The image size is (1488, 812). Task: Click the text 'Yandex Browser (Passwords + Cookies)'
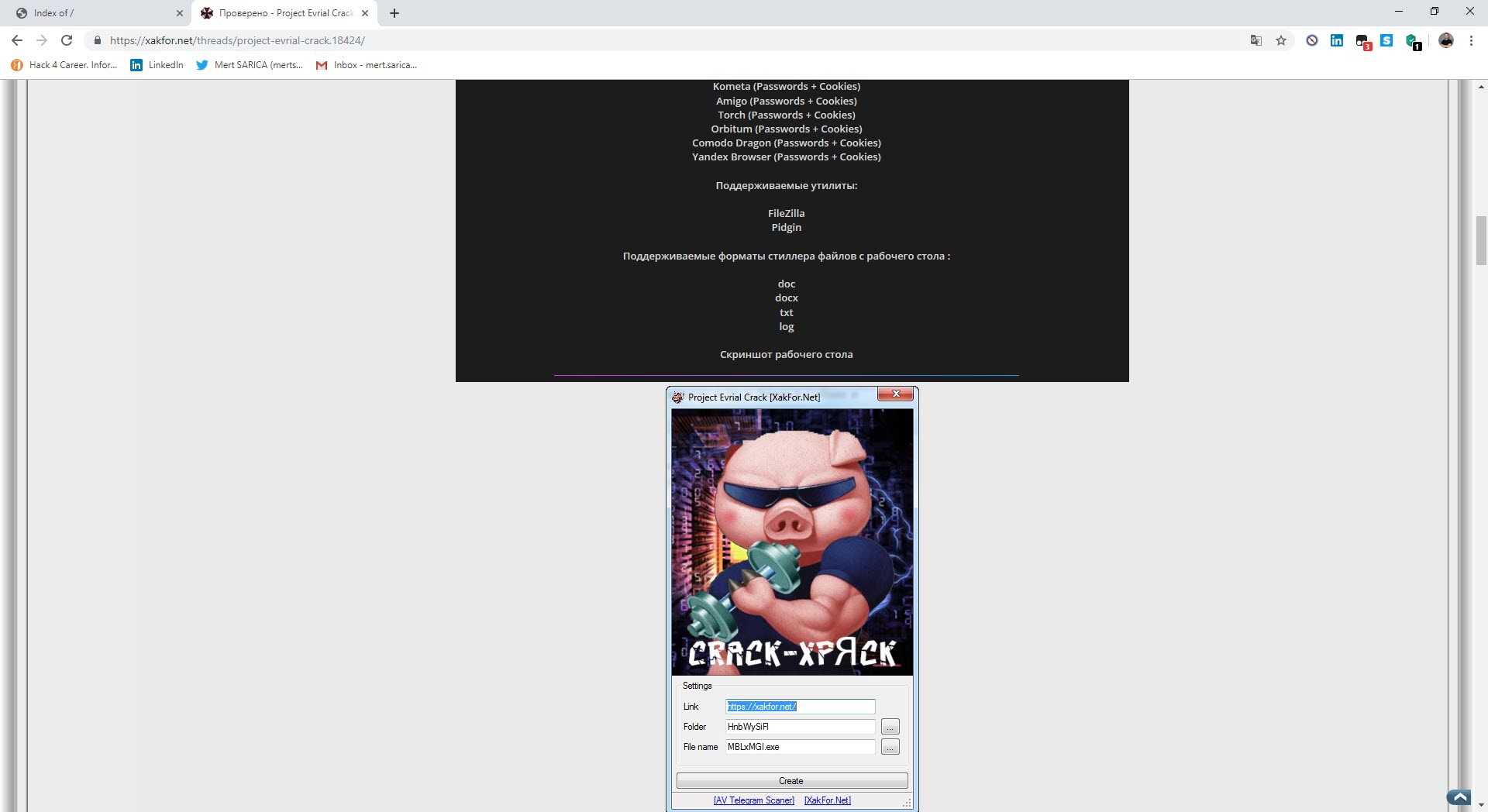tap(786, 157)
